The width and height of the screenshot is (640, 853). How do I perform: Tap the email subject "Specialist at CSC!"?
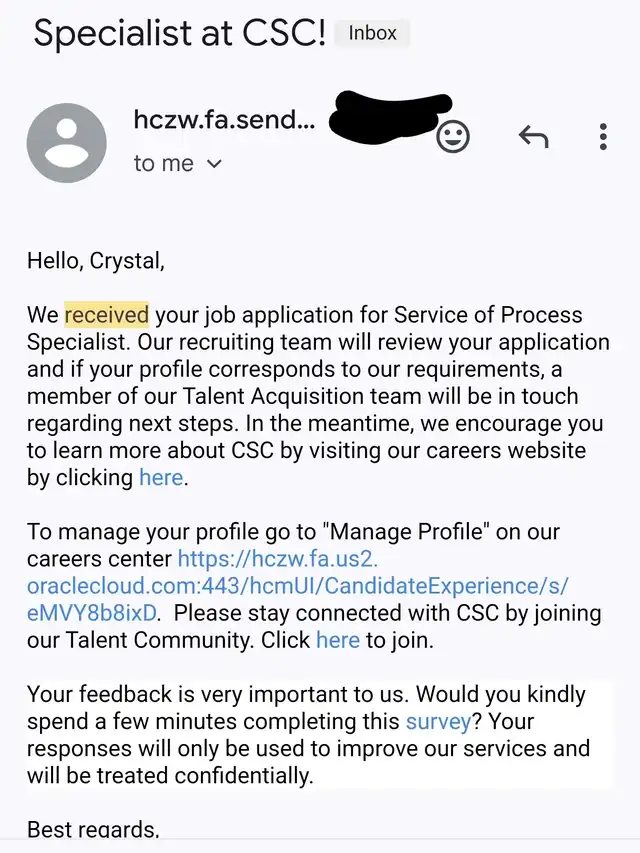pos(180,33)
